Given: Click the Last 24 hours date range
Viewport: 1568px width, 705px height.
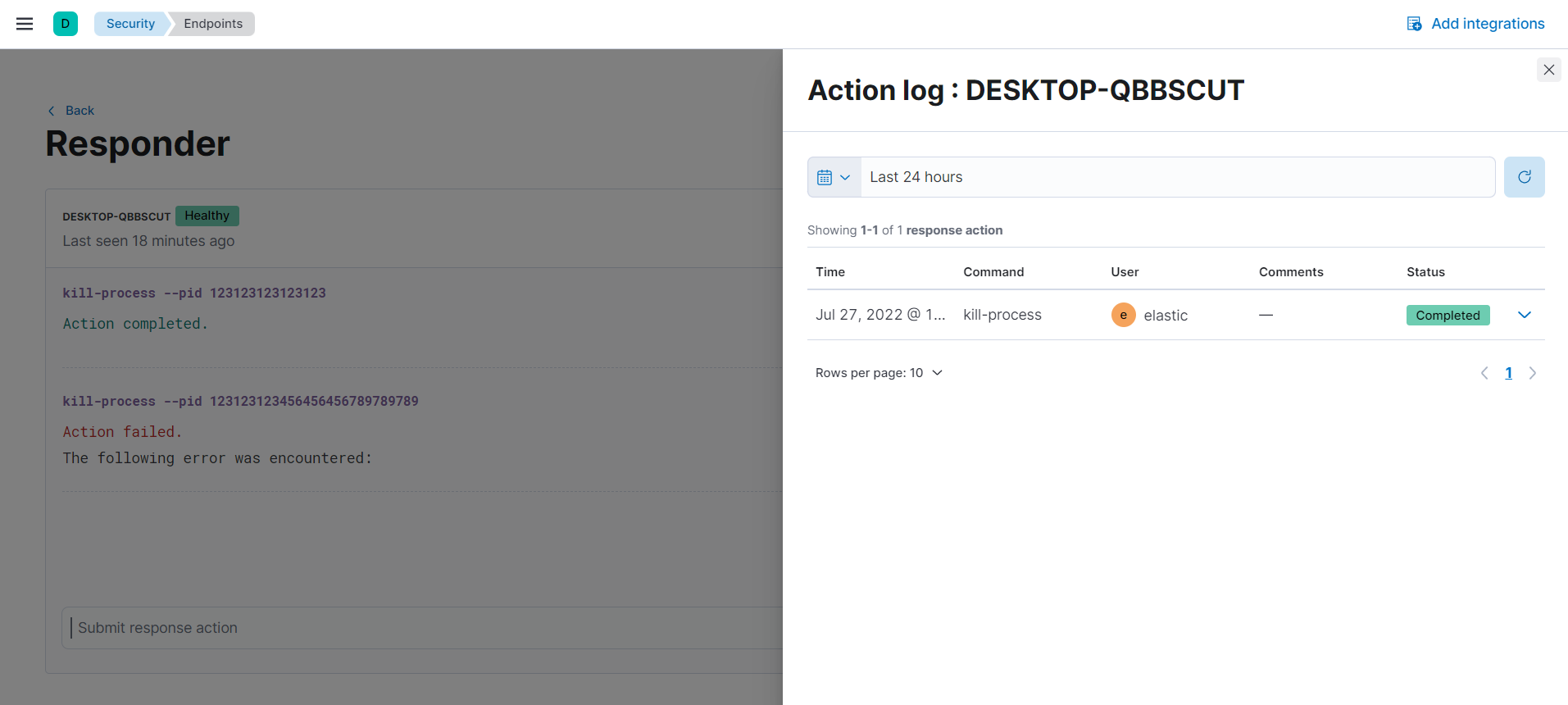Looking at the screenshot, I should coord(1178,177).
